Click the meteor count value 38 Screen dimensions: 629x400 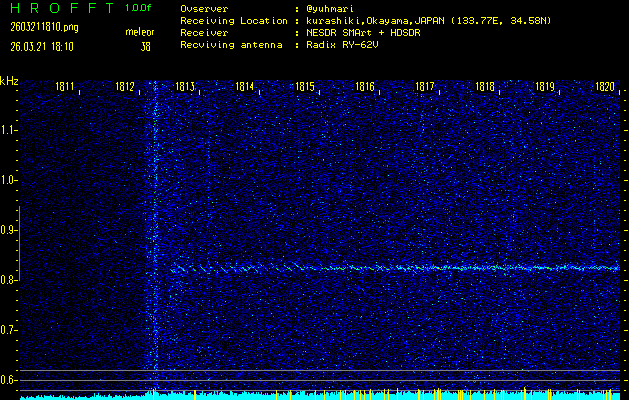146,47
